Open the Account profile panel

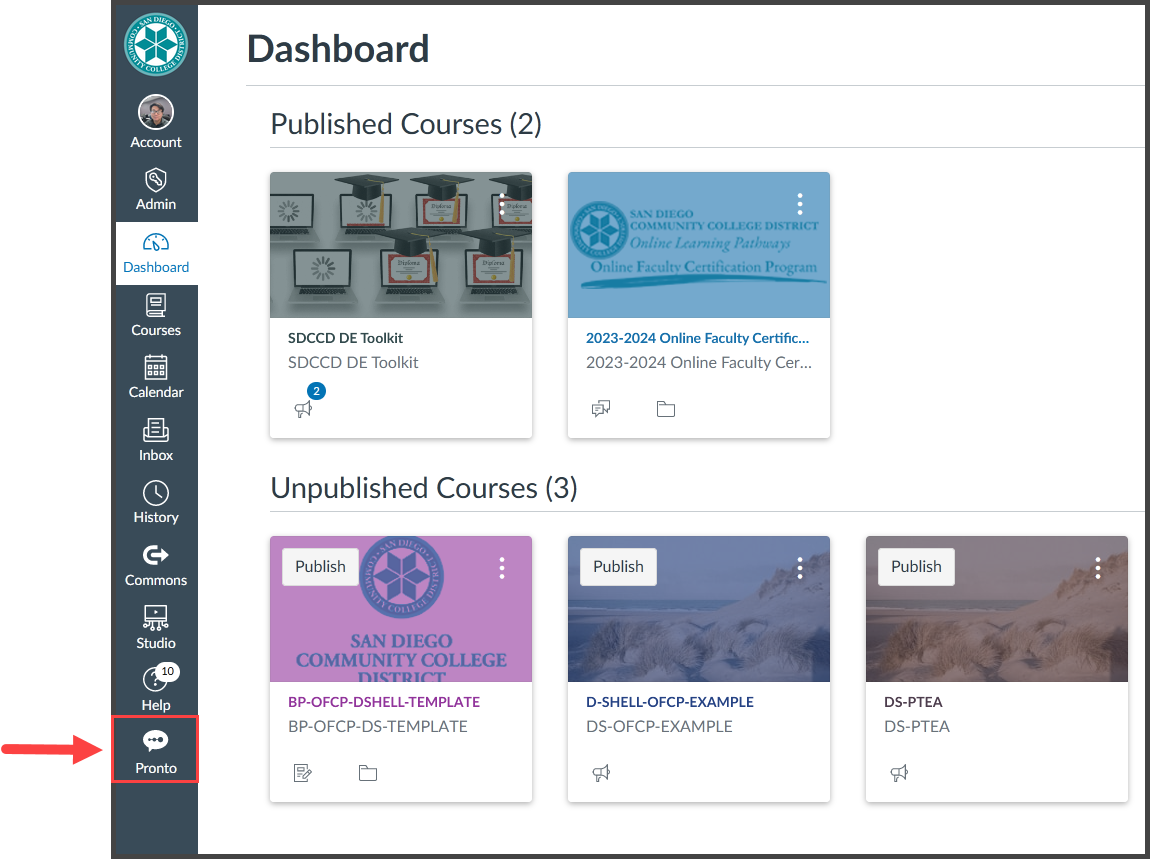155,119
